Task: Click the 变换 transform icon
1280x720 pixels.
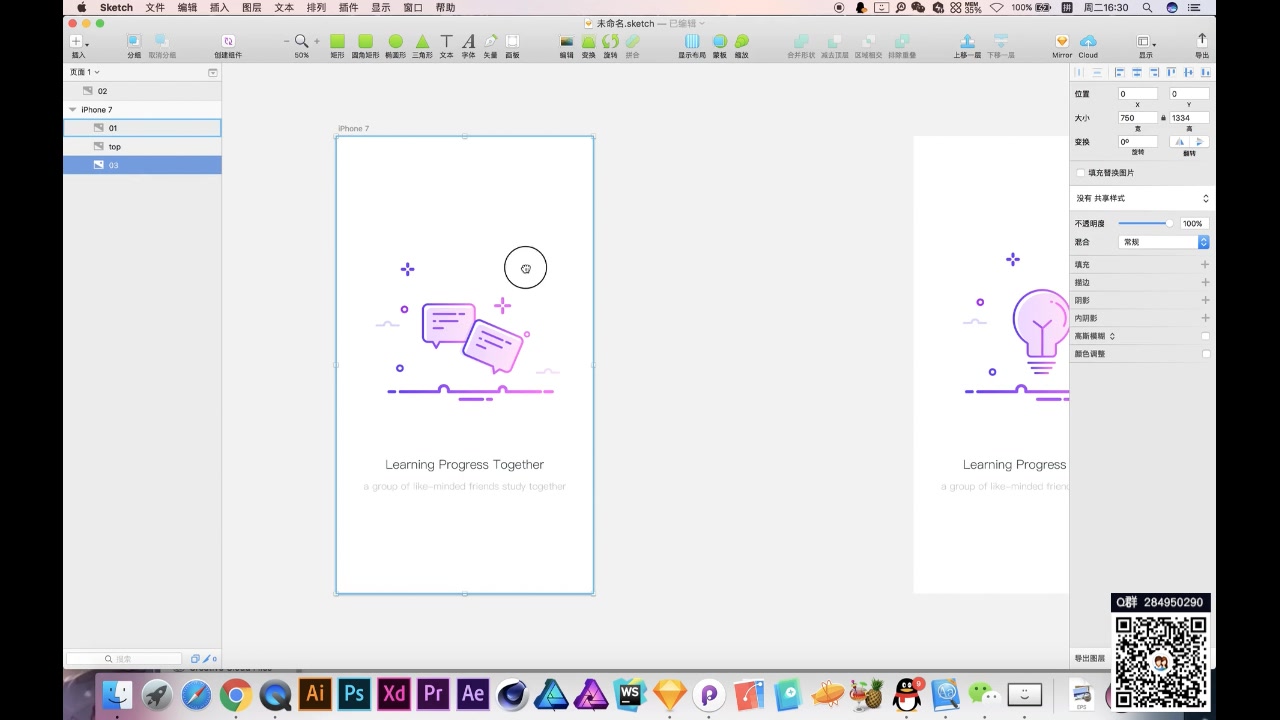Action: click(x=588, y=42)
